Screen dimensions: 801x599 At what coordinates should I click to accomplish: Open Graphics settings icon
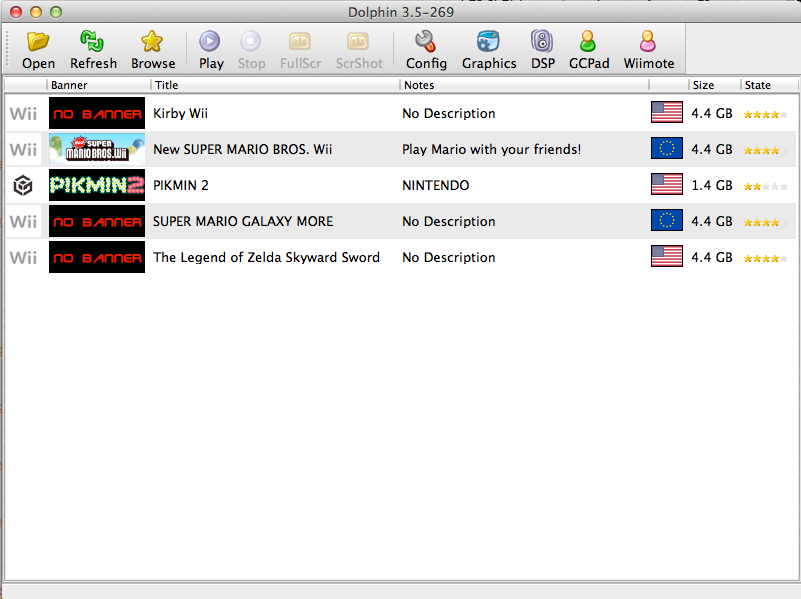click(x=488, y=41)
